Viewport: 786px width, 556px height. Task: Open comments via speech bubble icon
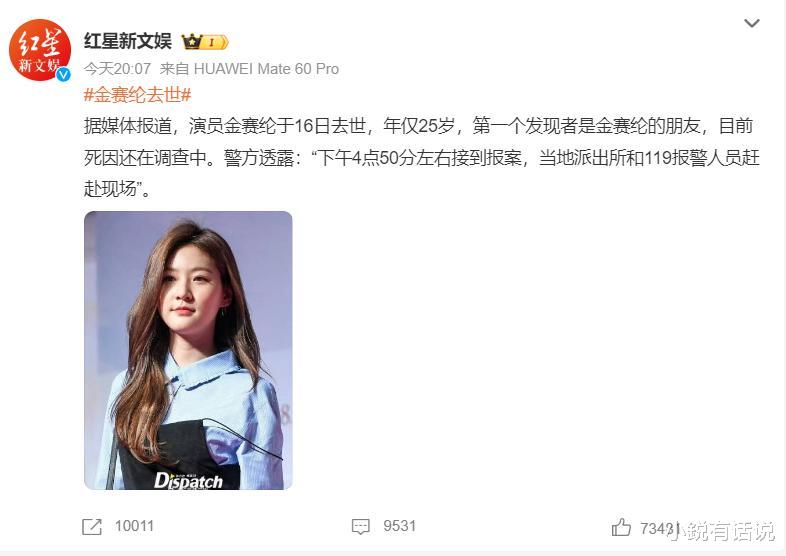point(360,527)
